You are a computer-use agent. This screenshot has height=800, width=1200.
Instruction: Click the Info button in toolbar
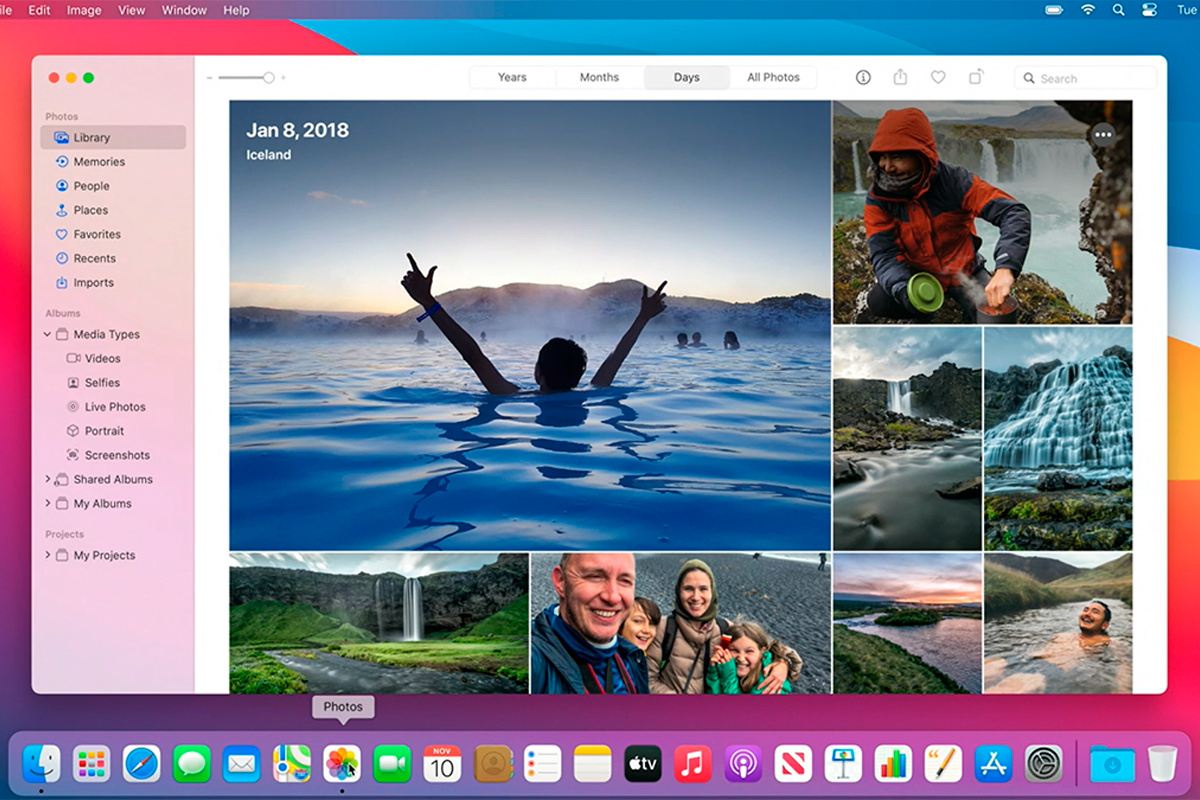(x=863, y=77)
